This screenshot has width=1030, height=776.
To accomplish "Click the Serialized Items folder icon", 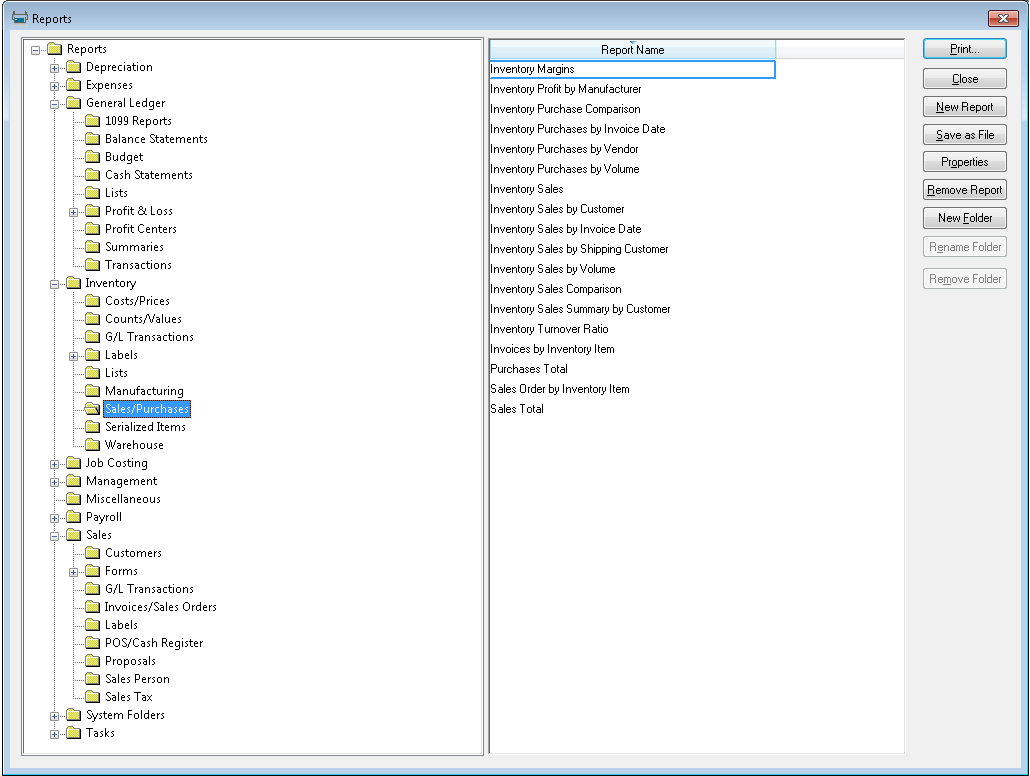I will tap(93, 427).
